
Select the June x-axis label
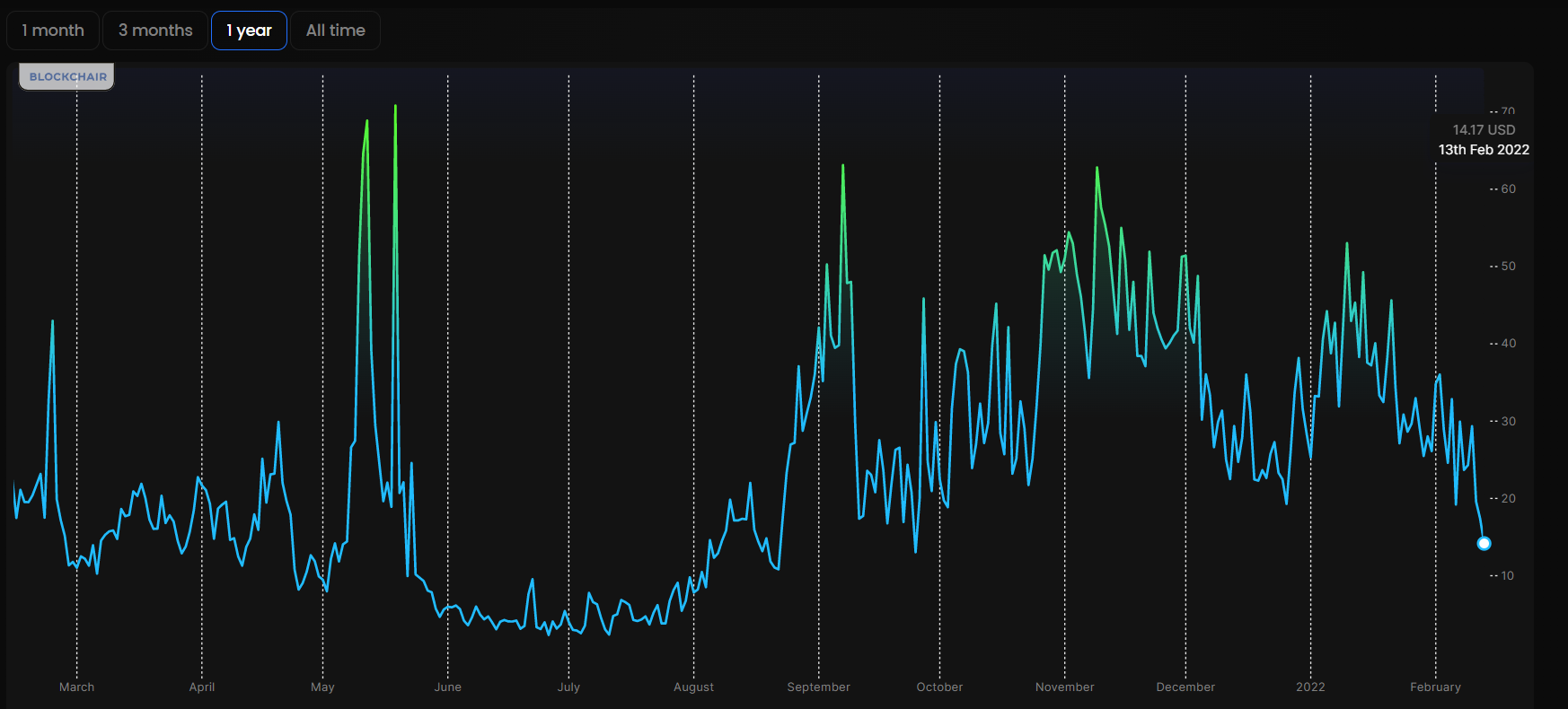pos(447,687)
